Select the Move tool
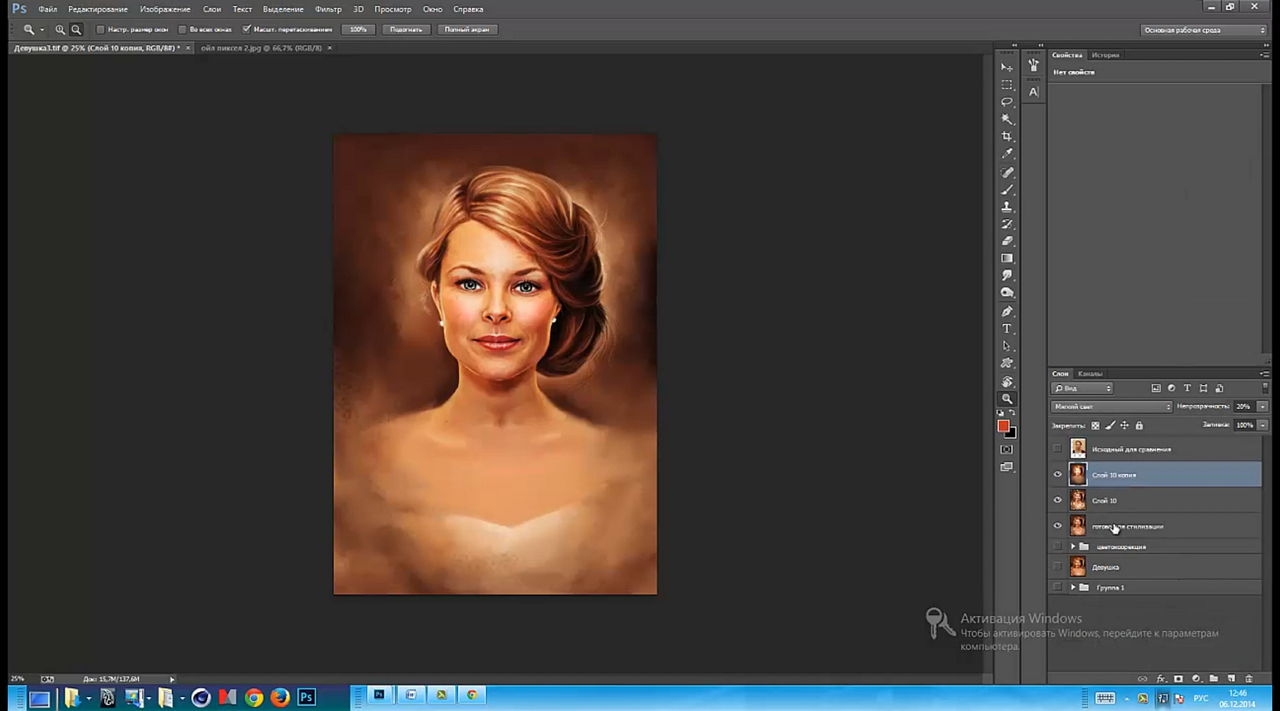 [x=1007, y=67]
